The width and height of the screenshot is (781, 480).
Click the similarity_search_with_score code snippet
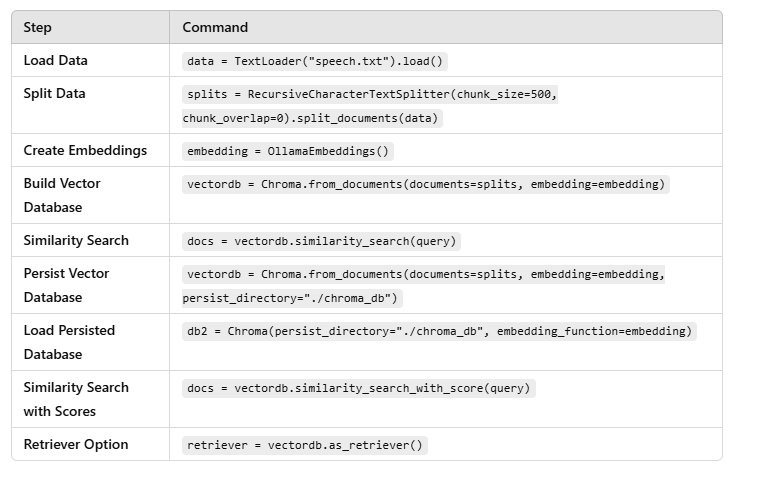coord(359,388)
